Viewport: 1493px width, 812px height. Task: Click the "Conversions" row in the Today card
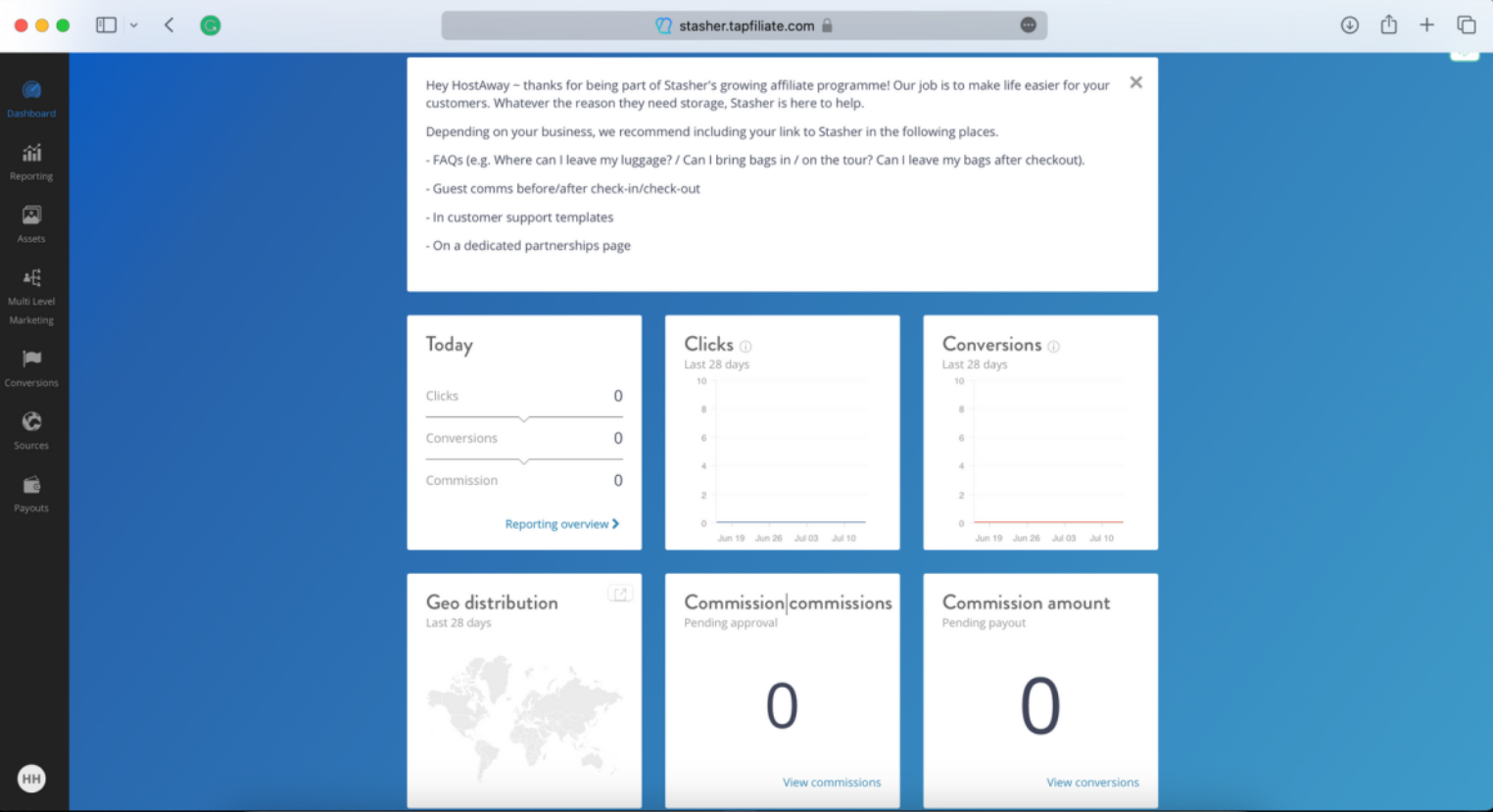(524, 438)
